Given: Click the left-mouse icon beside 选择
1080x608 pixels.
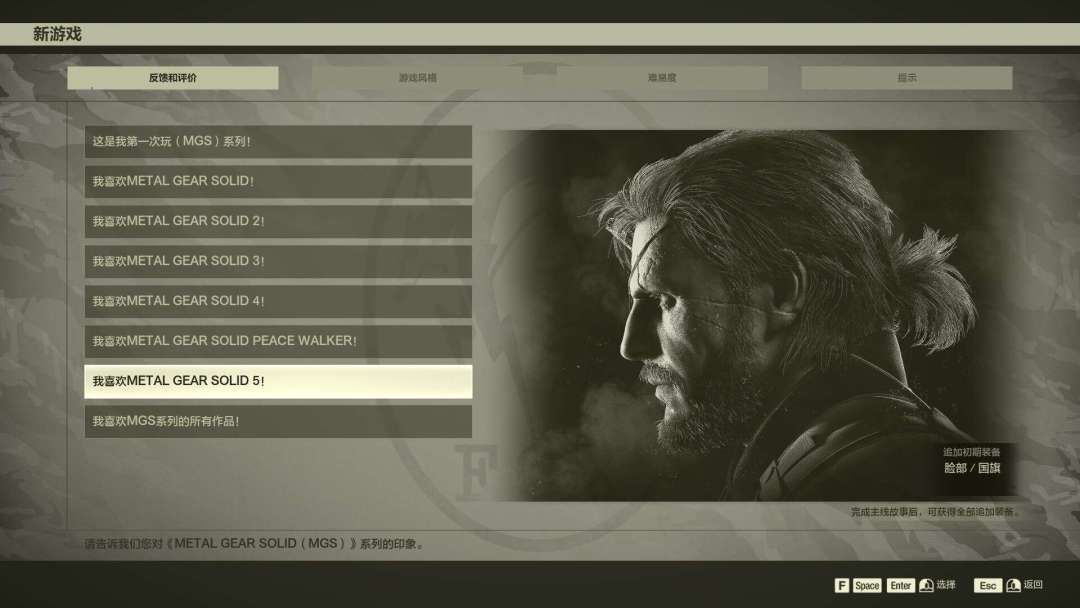Looking at the screenshot, I should (x=926, y=585).
